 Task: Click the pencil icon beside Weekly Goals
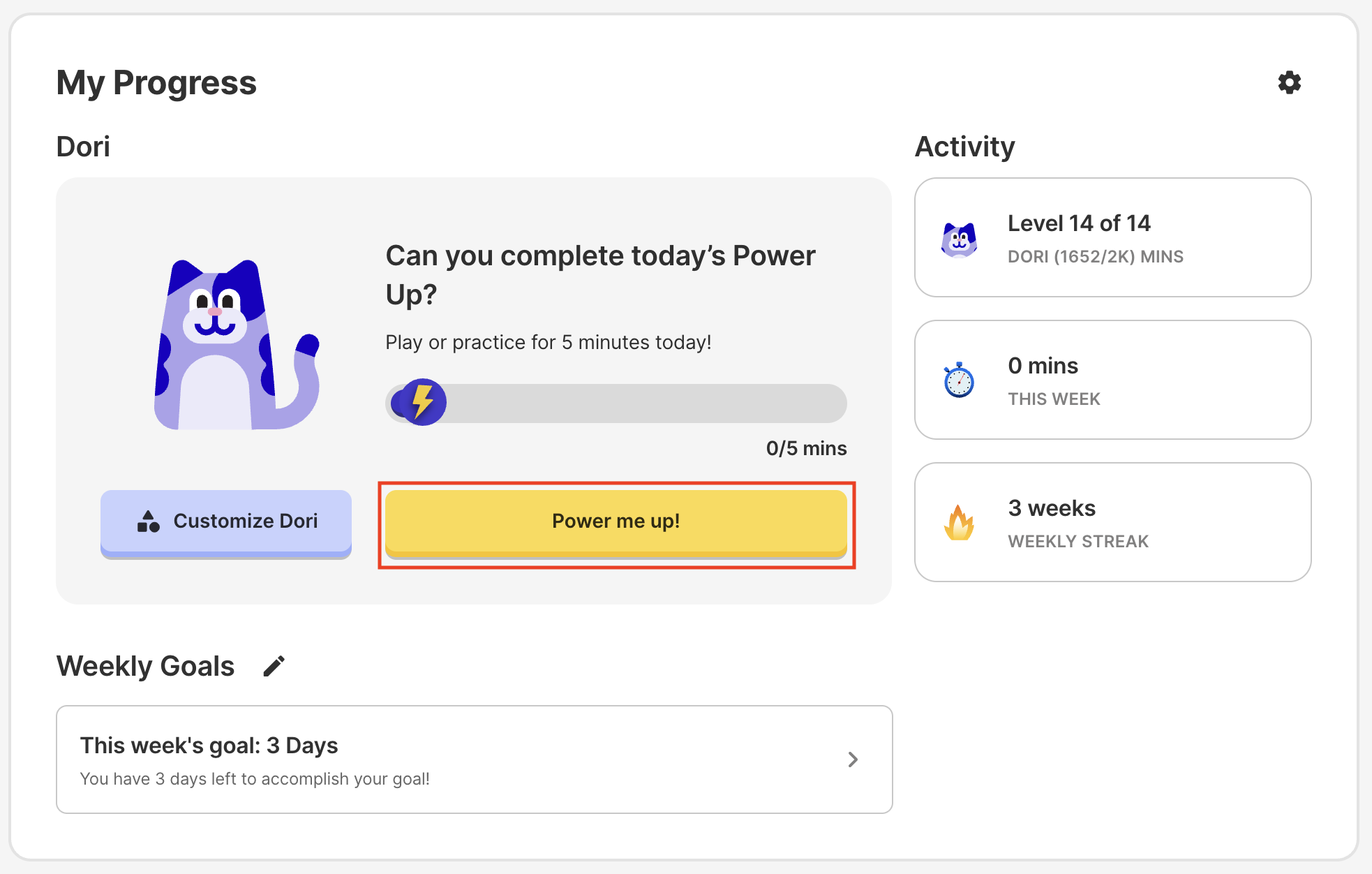click(274, 666)
